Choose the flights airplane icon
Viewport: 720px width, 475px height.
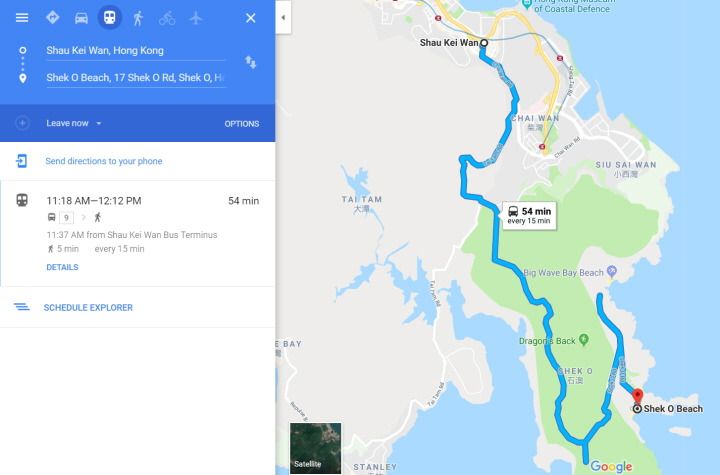196,18
